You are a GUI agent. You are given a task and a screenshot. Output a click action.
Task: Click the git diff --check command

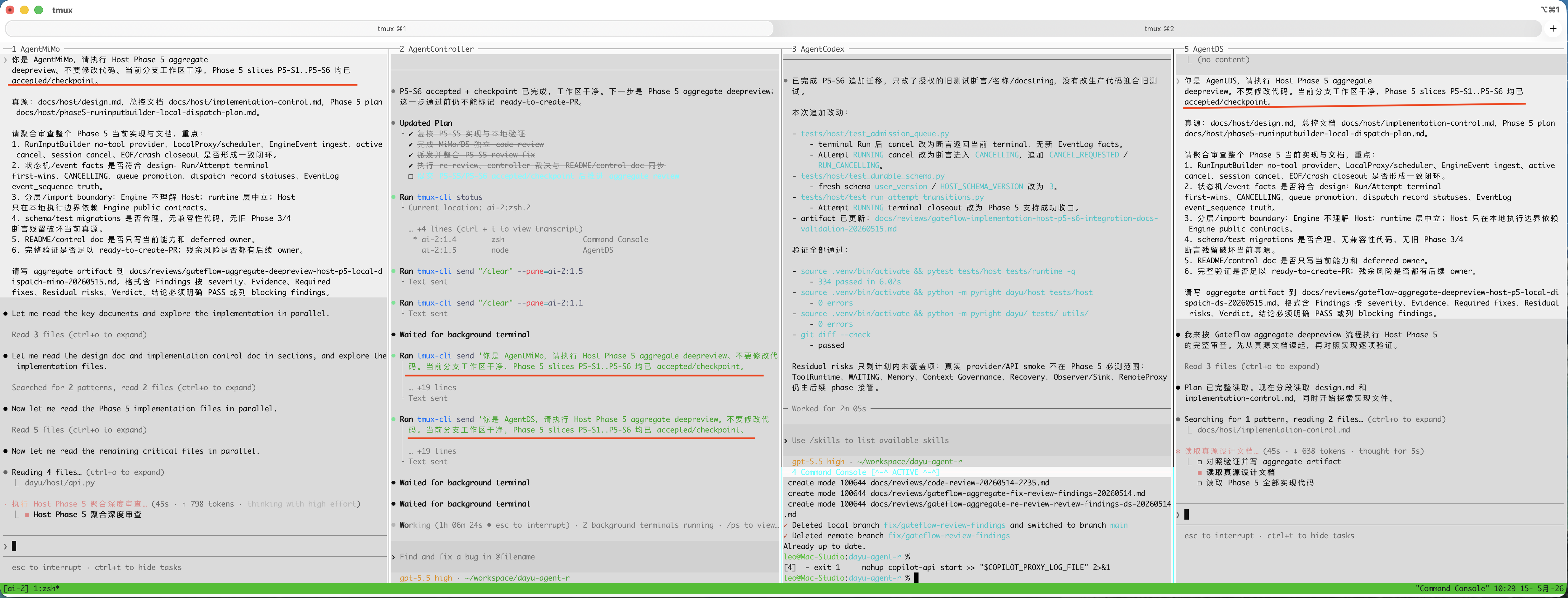pyautogui.click(x=835, y=334)
